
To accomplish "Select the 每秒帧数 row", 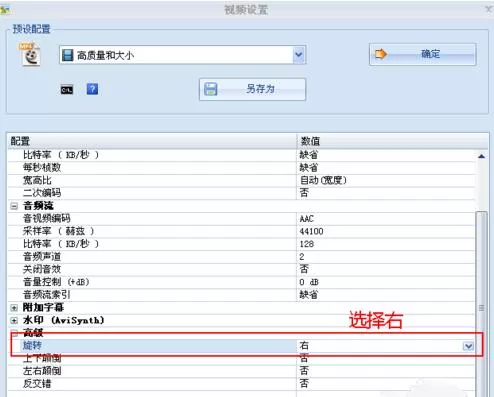I will click(x=242, y=168).
